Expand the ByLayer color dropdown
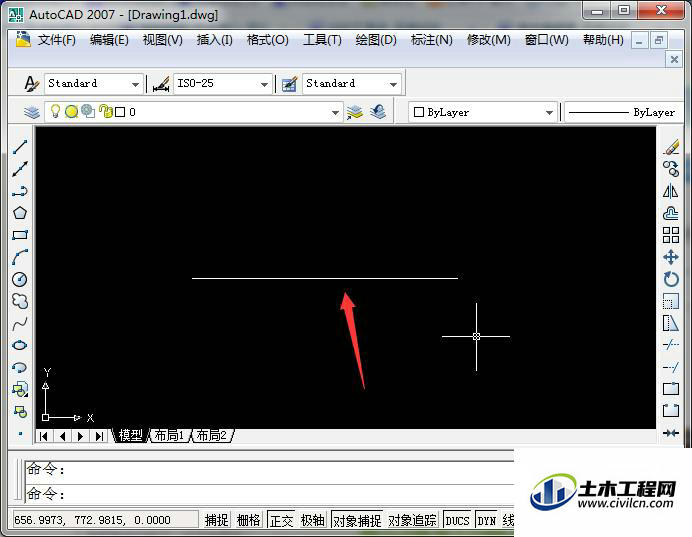692x537 pixels. 549,113
